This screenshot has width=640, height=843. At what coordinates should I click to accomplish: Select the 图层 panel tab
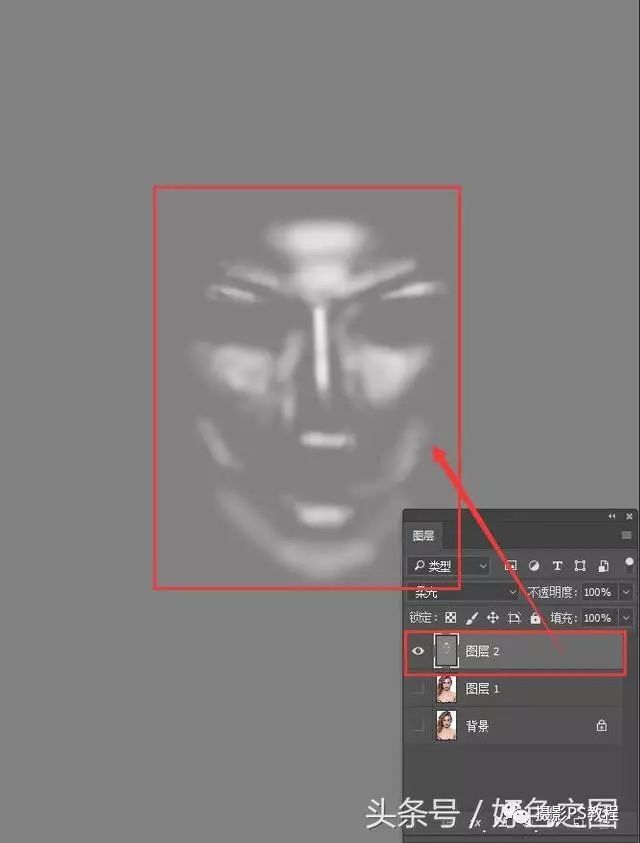[x=424, y=536]
